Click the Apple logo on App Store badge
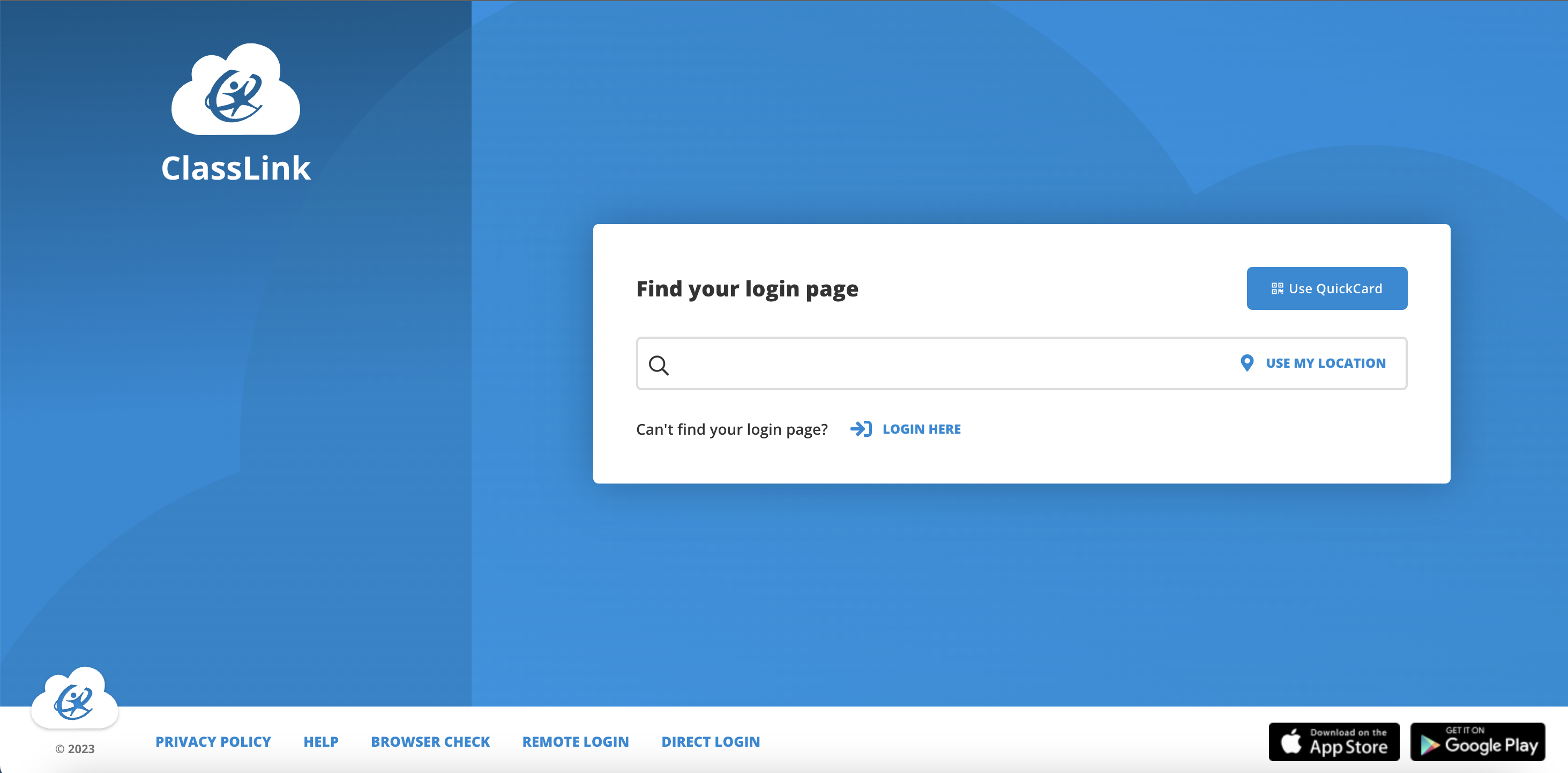 1291,741
